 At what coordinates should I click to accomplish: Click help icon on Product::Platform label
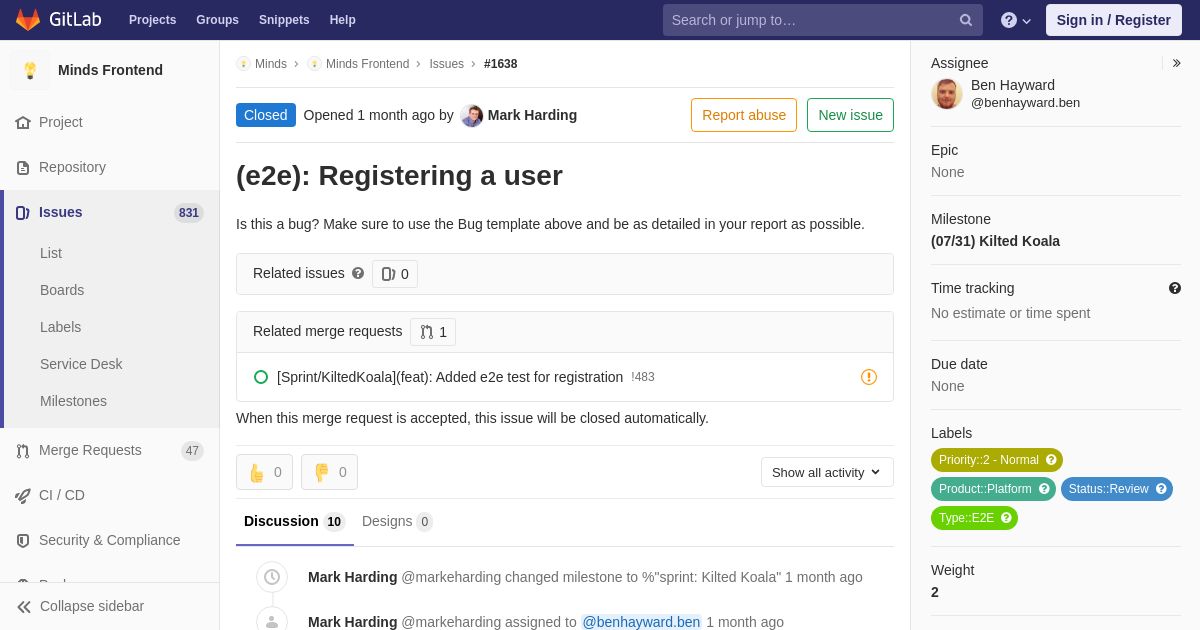click(x=1044, y=489)
